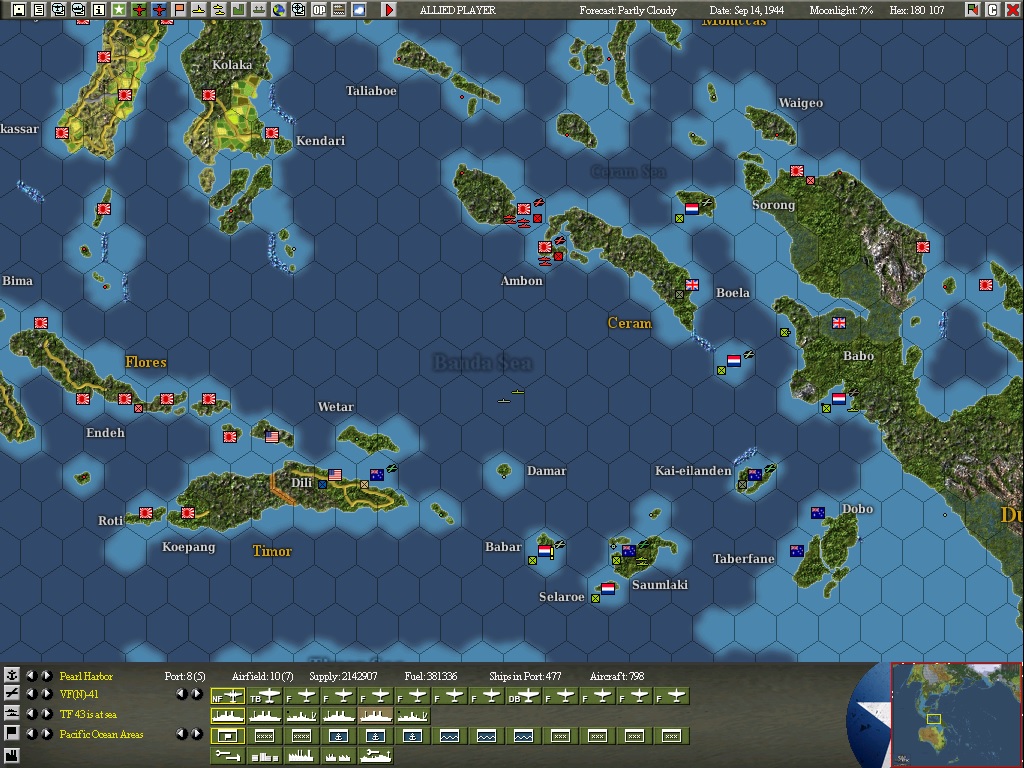Click the 'Hex: 180 107' readout
Image resolution: width=1024 pixels, height=768 pixels.
pos(917,10)
